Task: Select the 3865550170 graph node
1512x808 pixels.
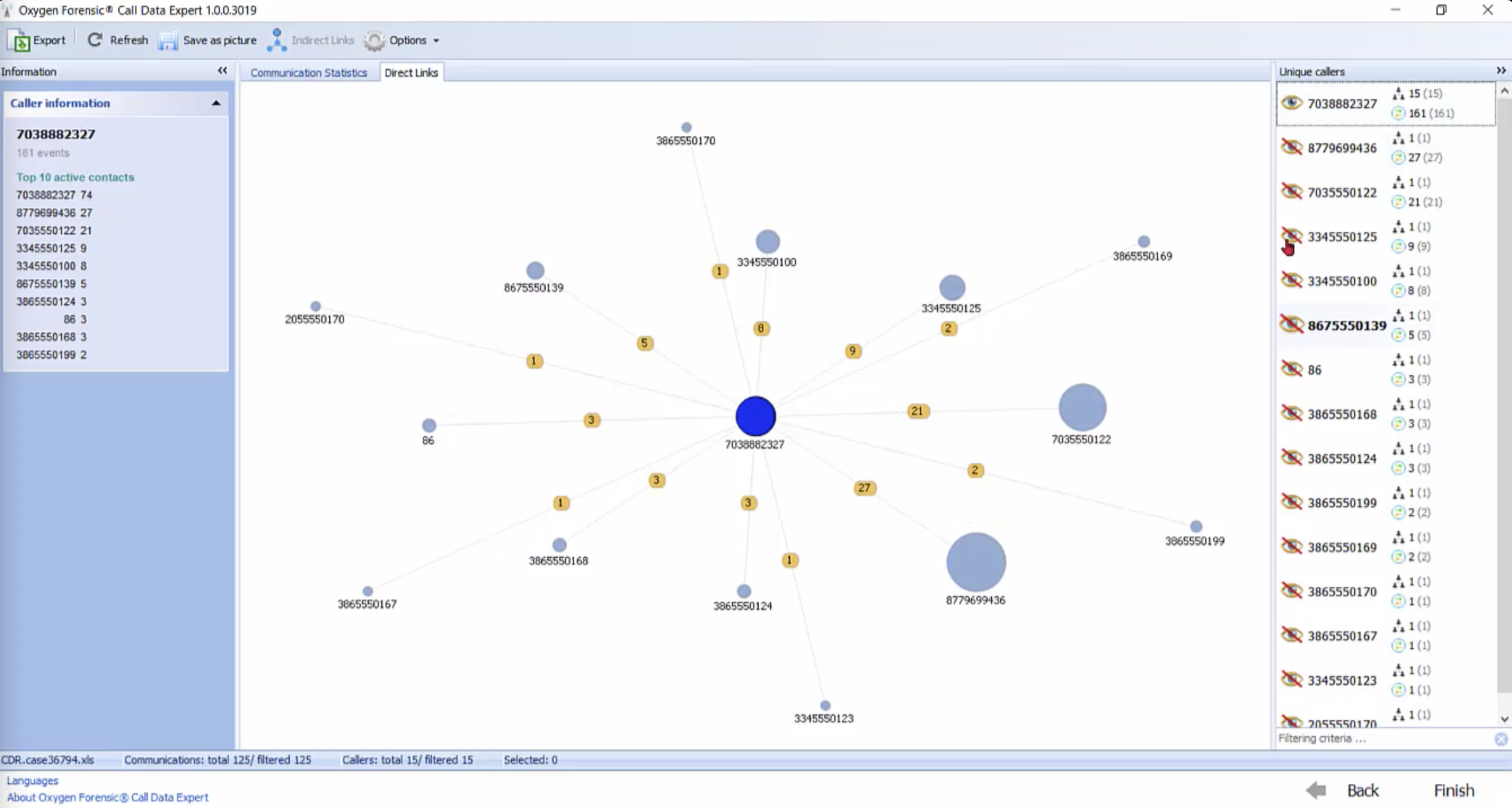Action: click(x=686, y=127)
